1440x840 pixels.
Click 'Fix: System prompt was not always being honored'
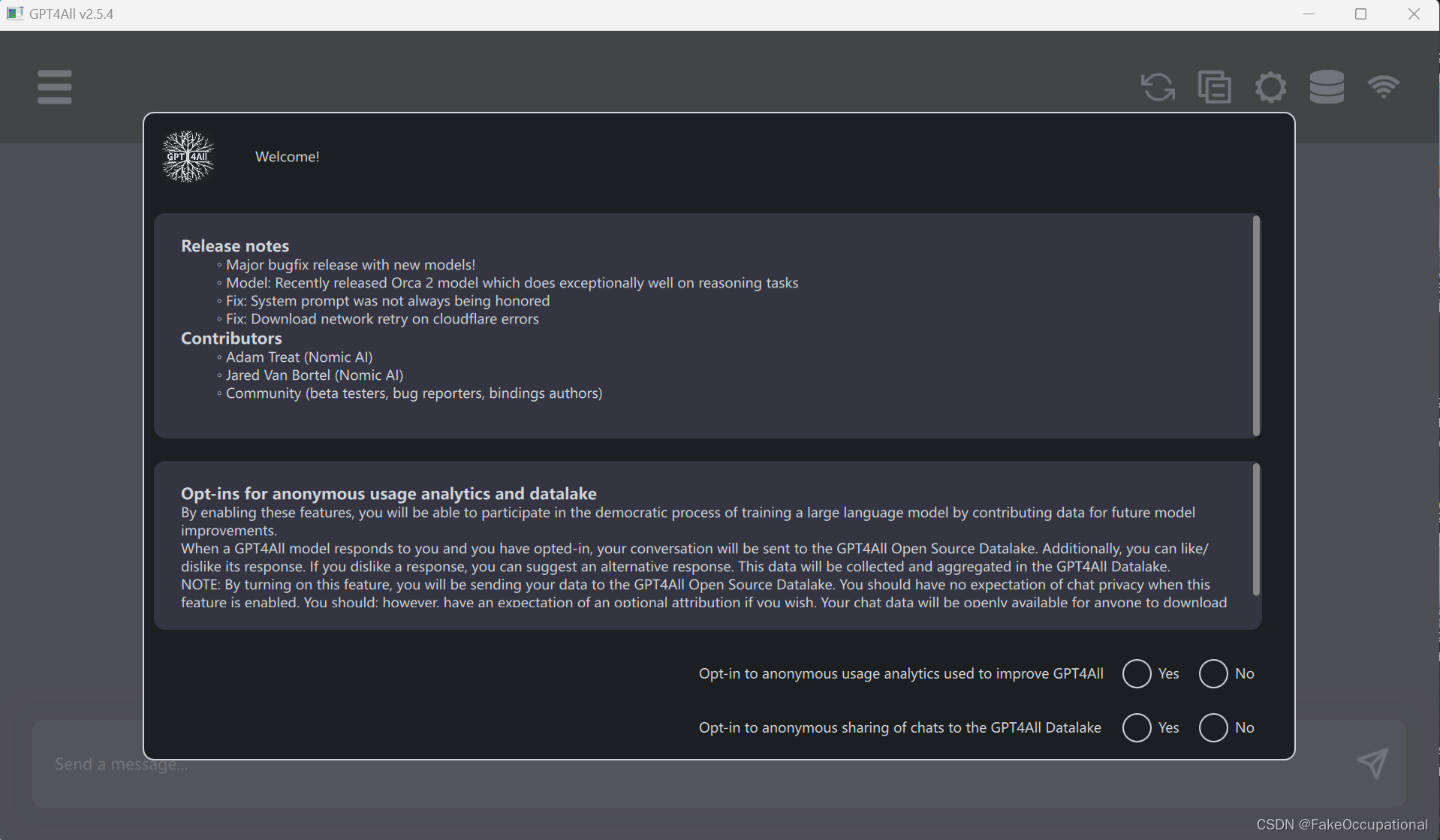point(387,300)
